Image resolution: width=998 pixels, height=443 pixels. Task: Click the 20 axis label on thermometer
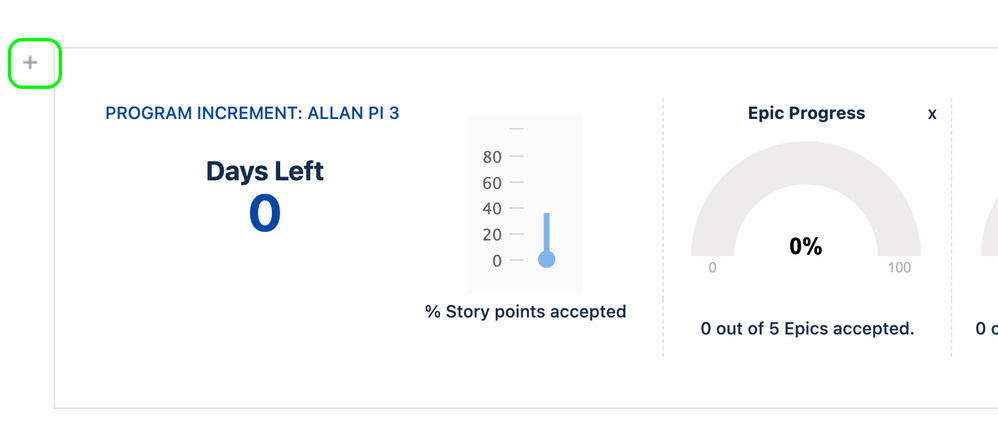tap(492, 235)
